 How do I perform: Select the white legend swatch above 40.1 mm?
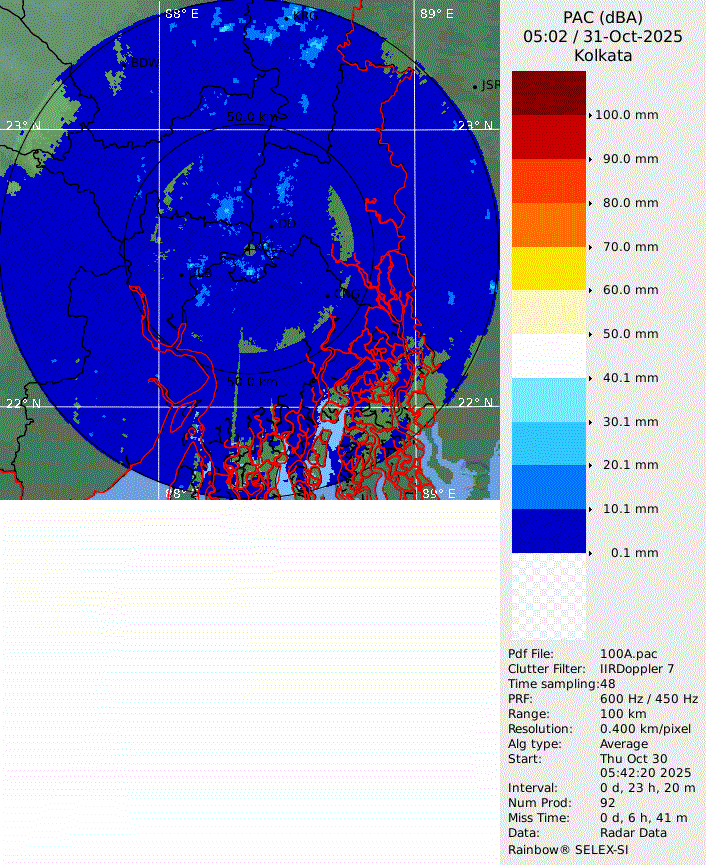(x=548, y=355)
